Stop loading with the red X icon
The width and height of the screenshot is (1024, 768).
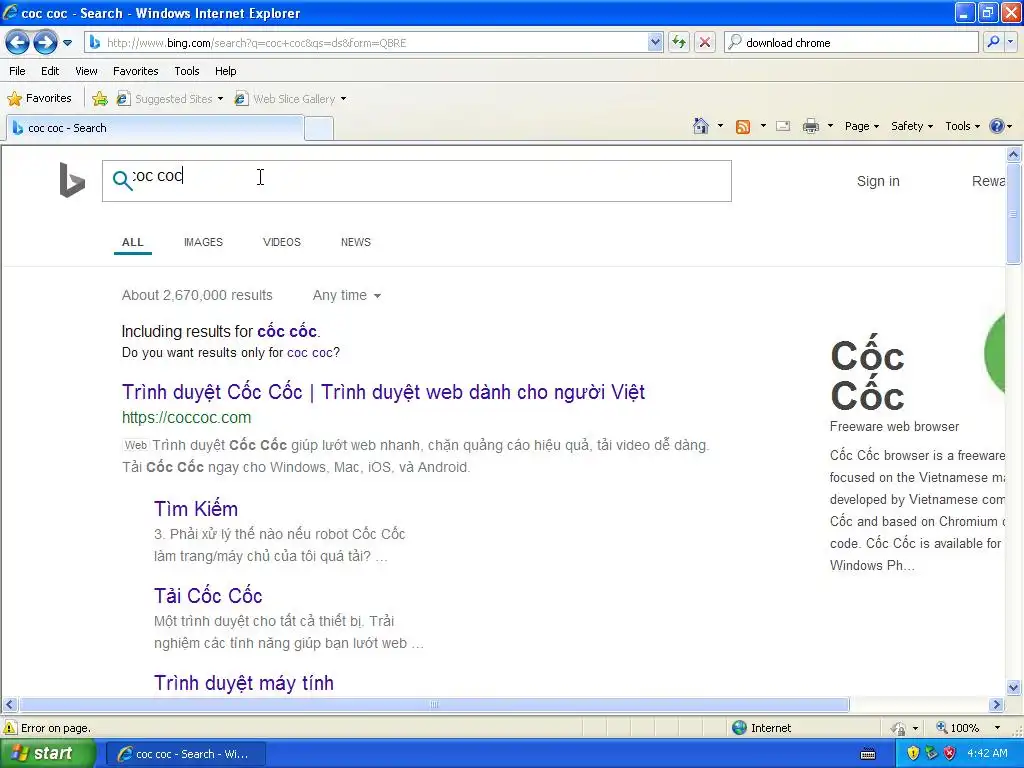(705, 43)
